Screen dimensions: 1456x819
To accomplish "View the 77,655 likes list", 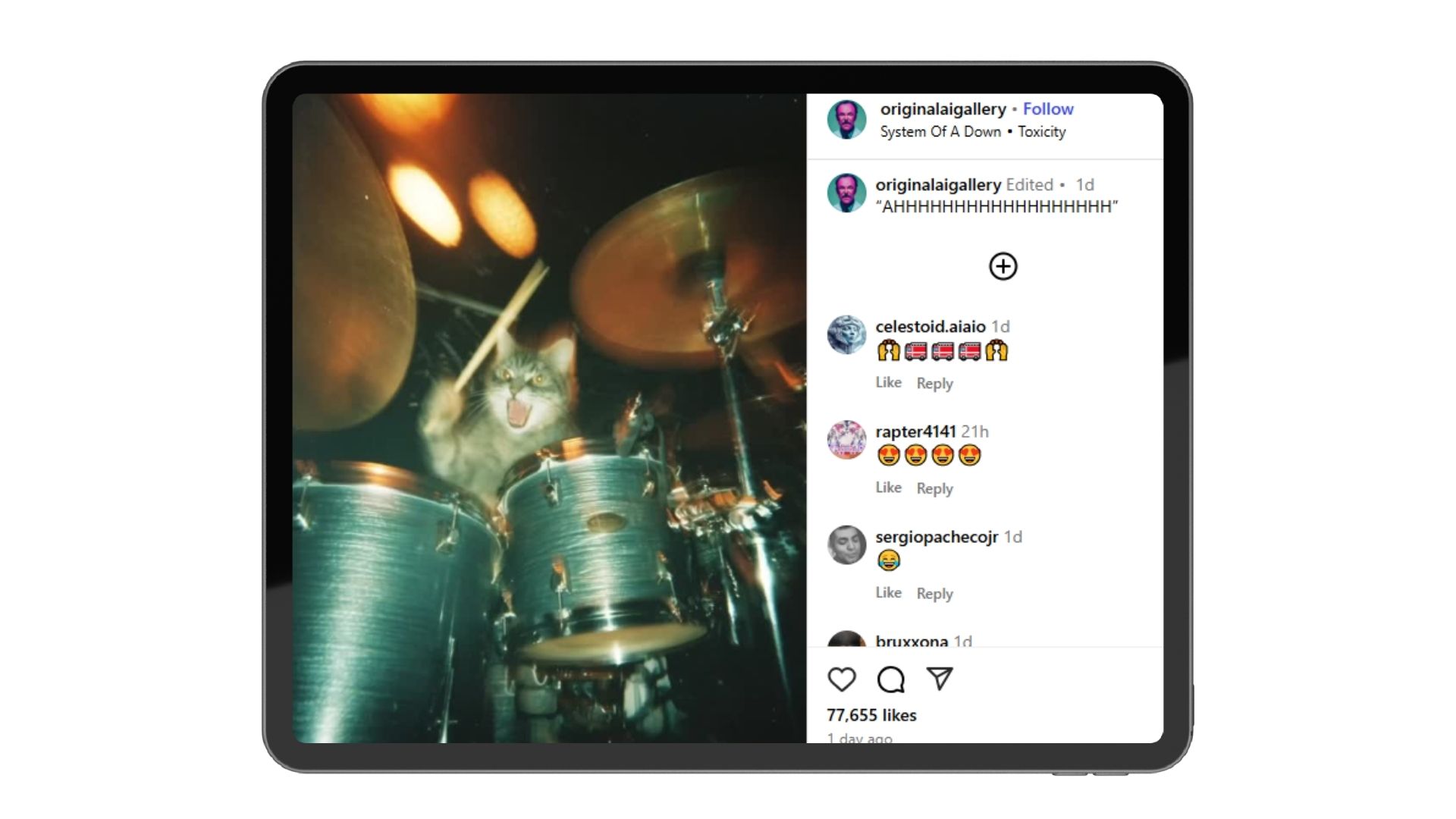I will click(871, 715).
